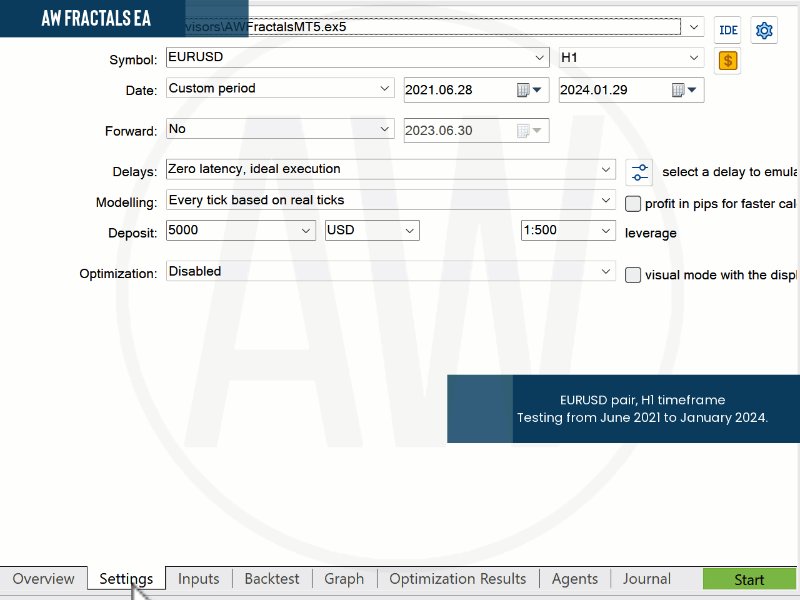Select the Settings tab
Viewport: 800px width, 600px height.
[x=126, y=579]
